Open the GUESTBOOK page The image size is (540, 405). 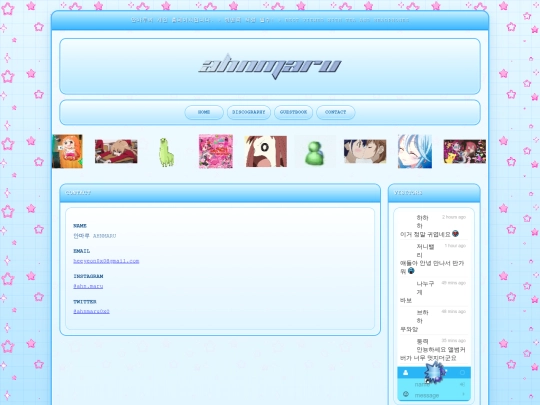point(293,112)
